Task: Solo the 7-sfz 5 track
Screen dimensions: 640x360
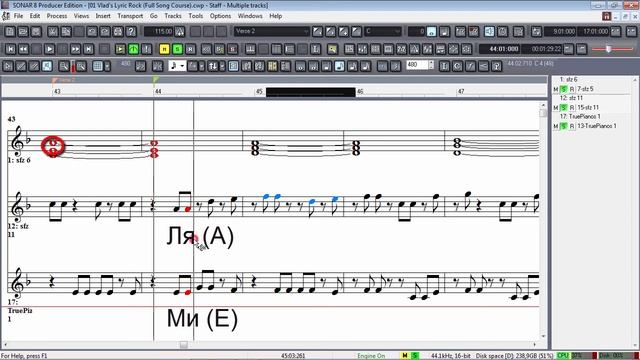Action: (564, 89)
